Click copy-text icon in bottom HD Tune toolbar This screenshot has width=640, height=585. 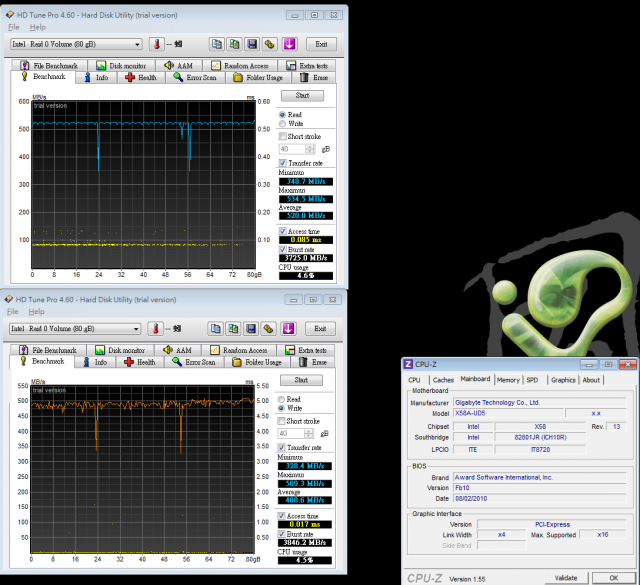[216, 329]
